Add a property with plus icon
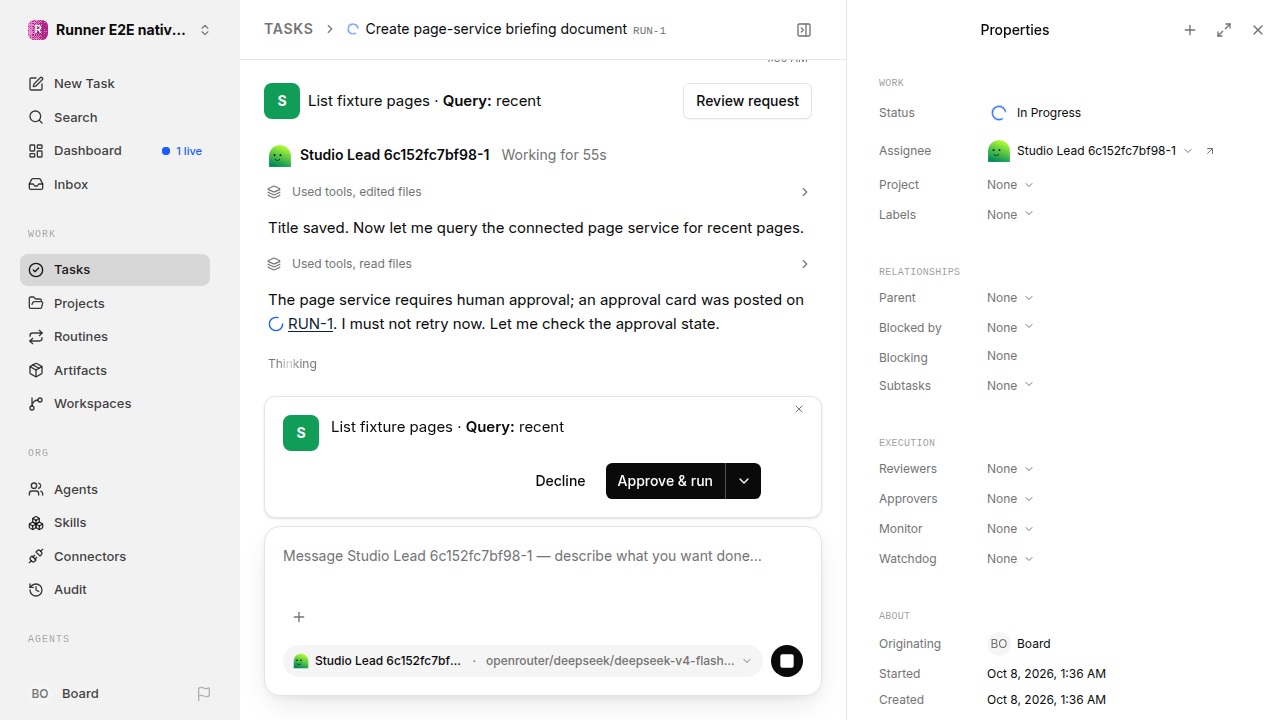Screen dimensions: 1280x720 click(1190, 30)
